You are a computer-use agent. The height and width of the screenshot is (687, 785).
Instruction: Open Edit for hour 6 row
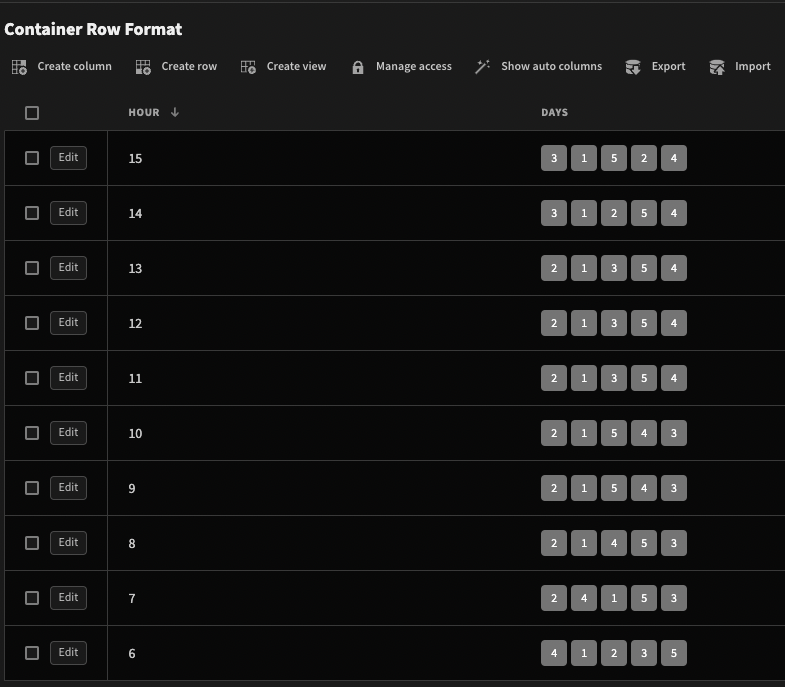click(x=69, y=652)
